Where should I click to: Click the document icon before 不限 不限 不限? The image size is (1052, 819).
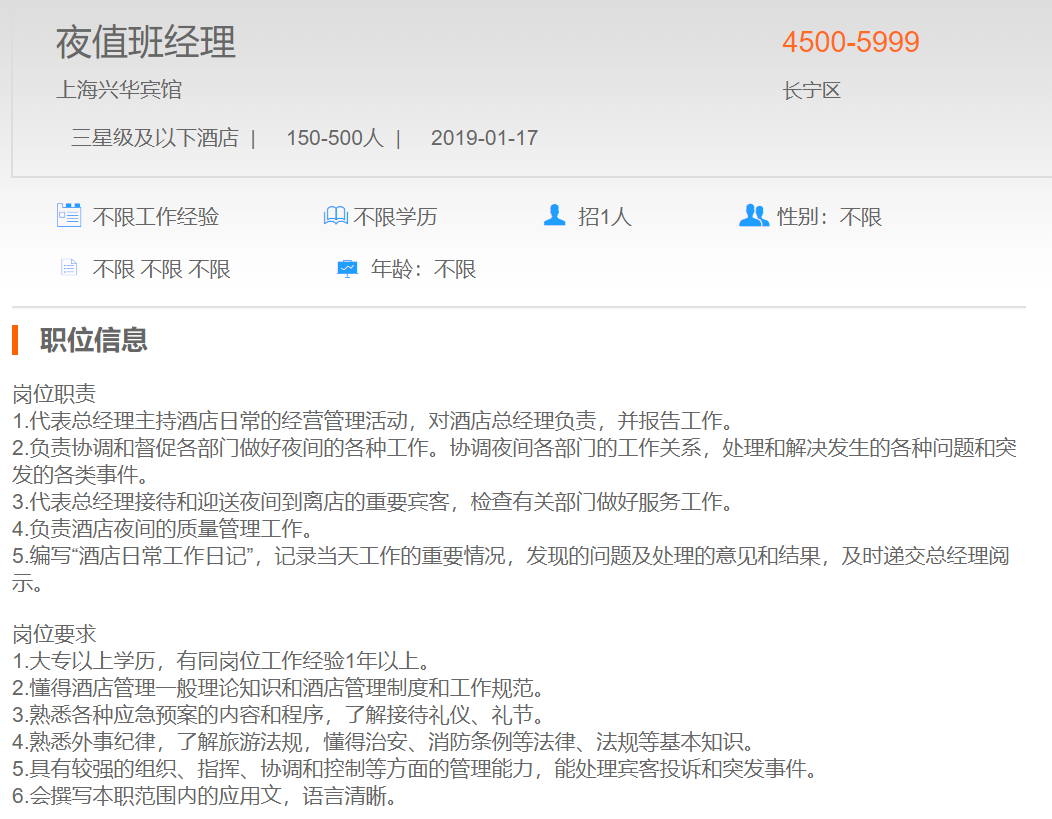68,268
